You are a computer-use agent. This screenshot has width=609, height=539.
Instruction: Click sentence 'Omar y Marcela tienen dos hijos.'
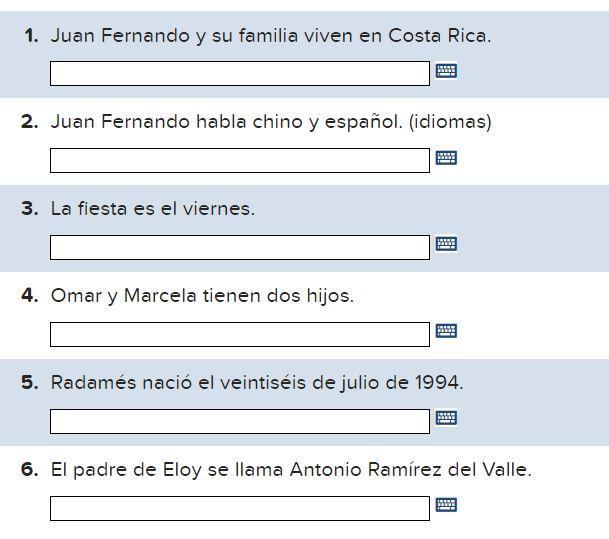point(202,296)
